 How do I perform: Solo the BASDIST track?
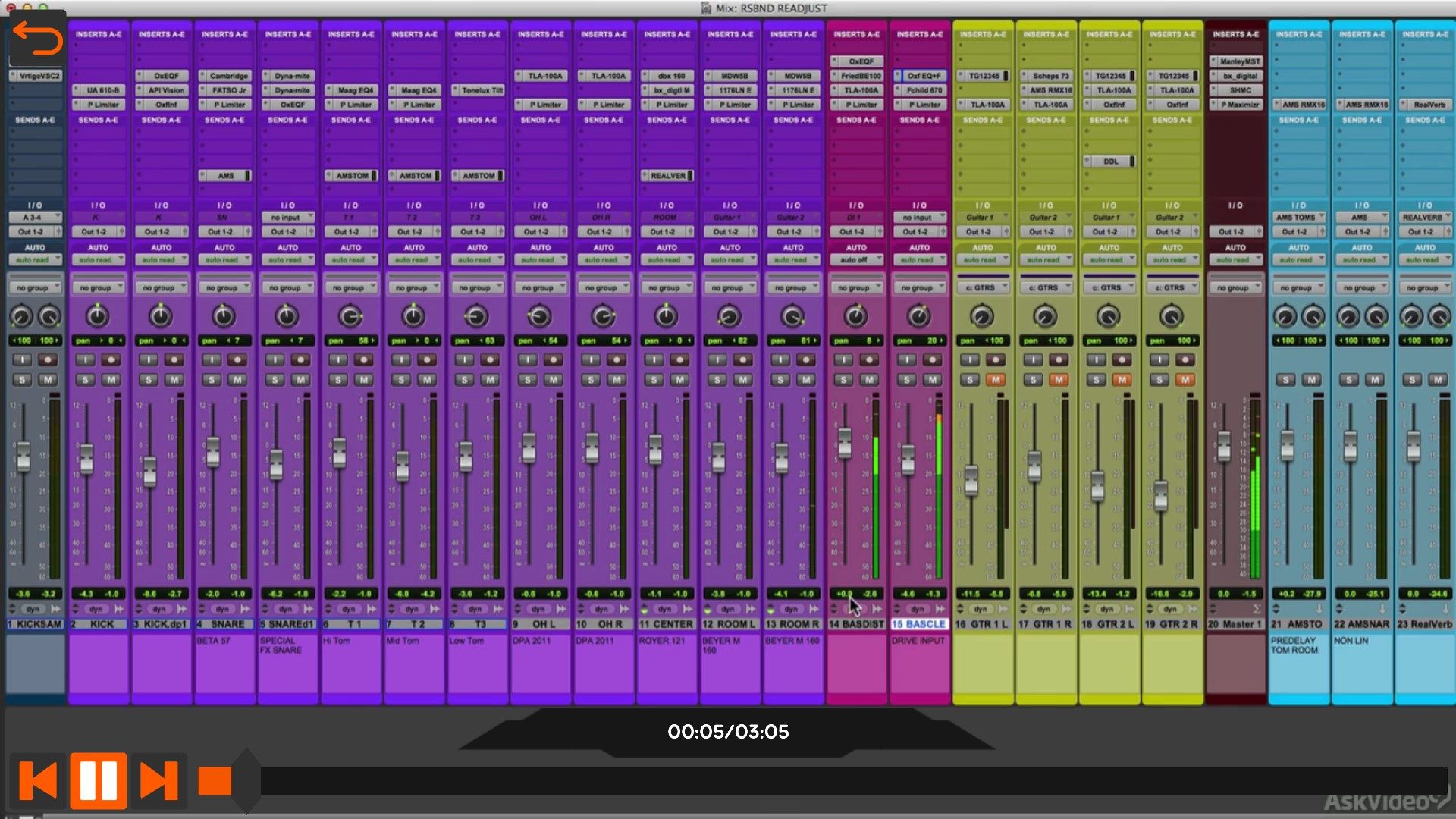pyautogui.click(x=843, y=380)
